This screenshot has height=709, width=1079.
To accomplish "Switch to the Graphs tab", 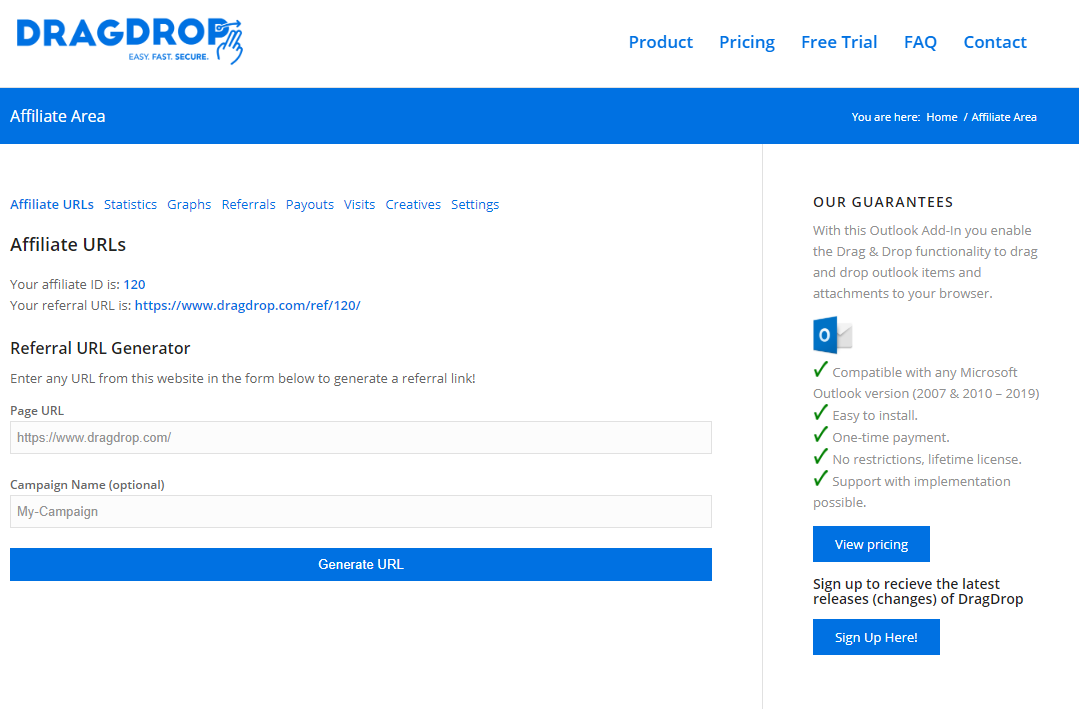I will 189,204.
